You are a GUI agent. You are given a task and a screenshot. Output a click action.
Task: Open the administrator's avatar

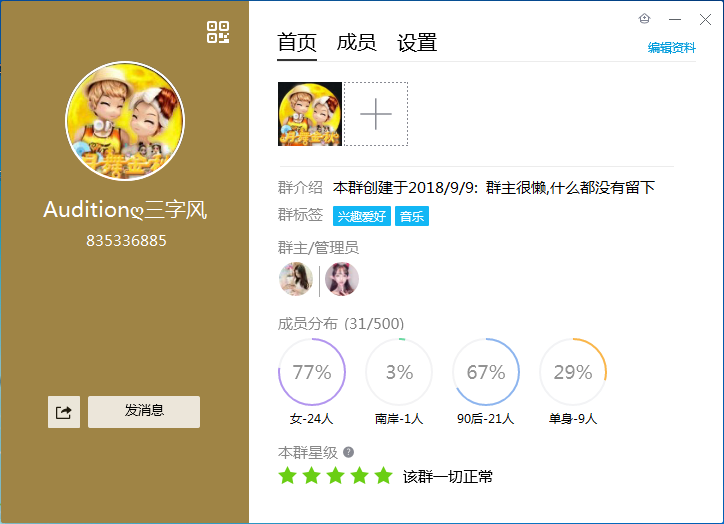[342, 279]
